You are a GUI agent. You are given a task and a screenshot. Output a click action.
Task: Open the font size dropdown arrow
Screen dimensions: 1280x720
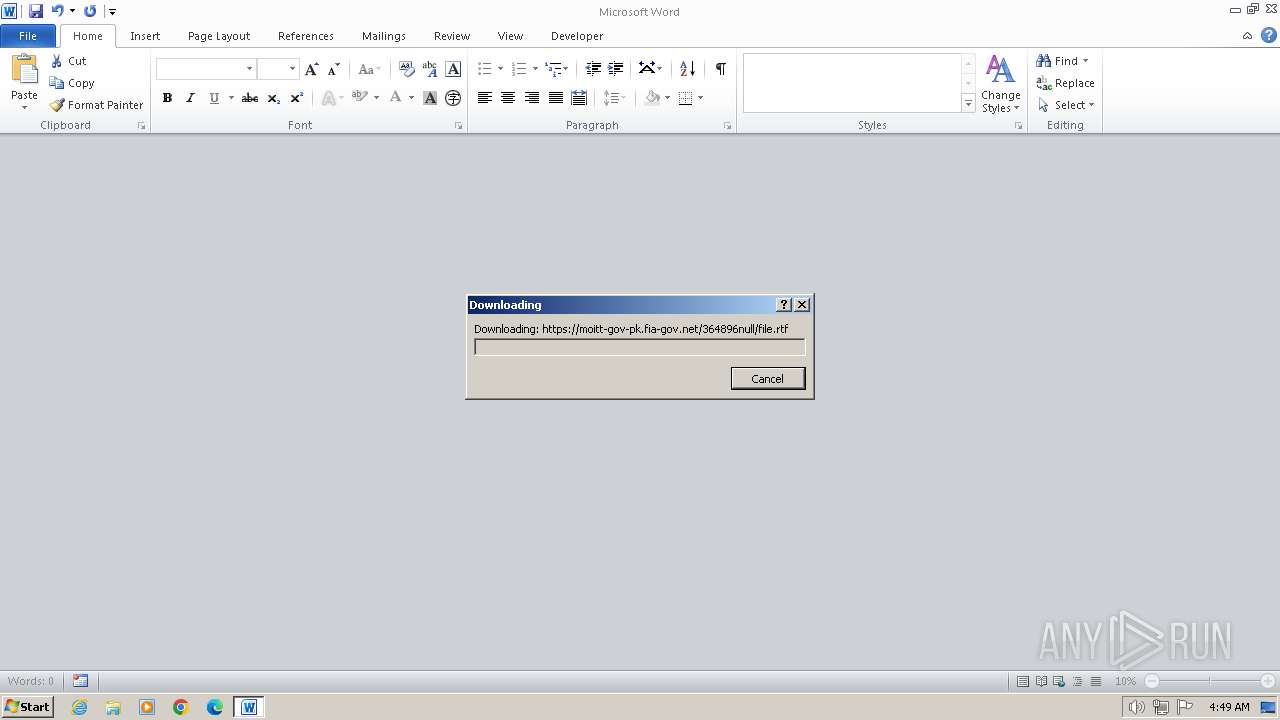[292, 69]
